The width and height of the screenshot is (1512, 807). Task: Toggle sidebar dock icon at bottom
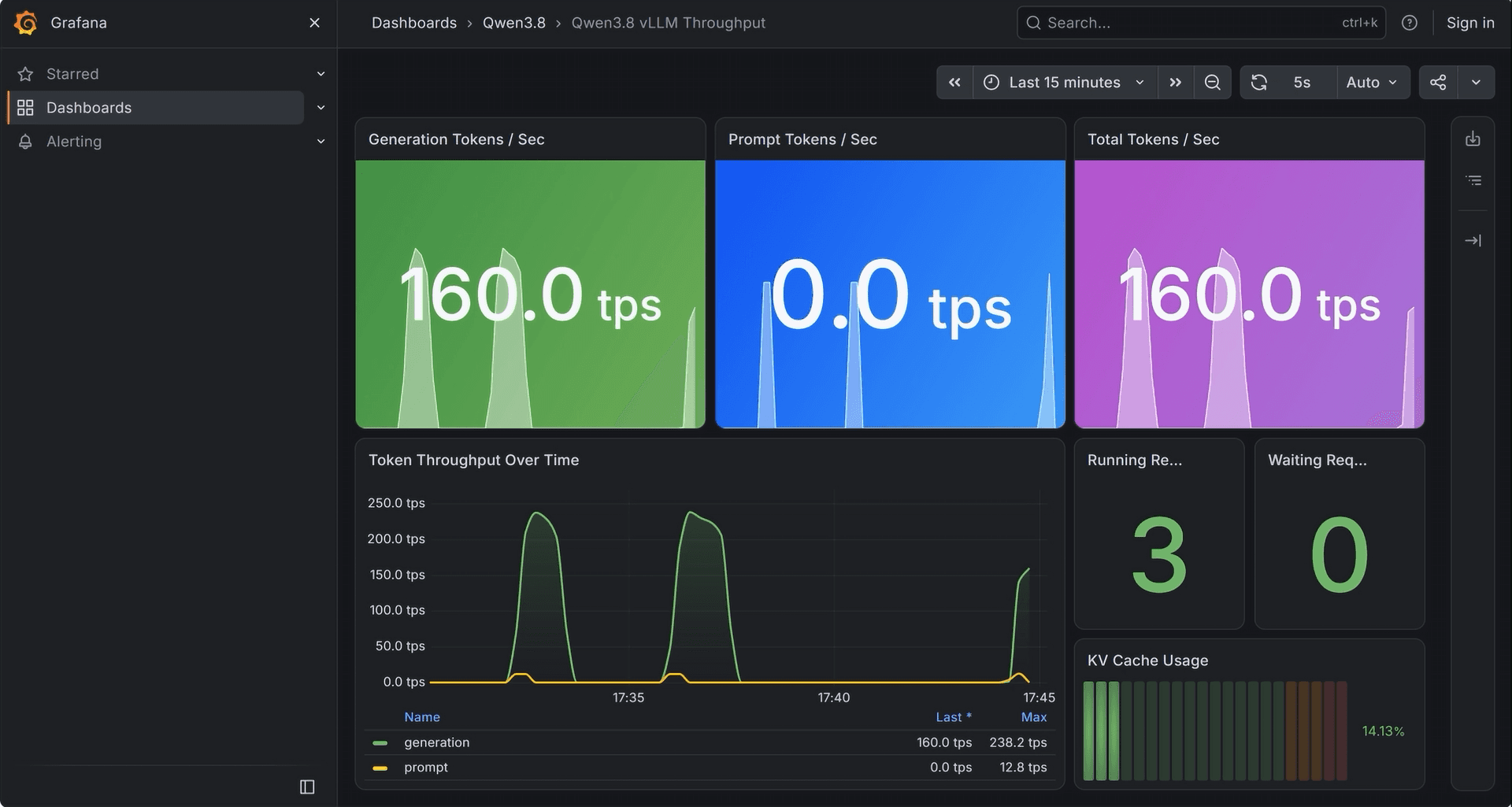[307, 787]
